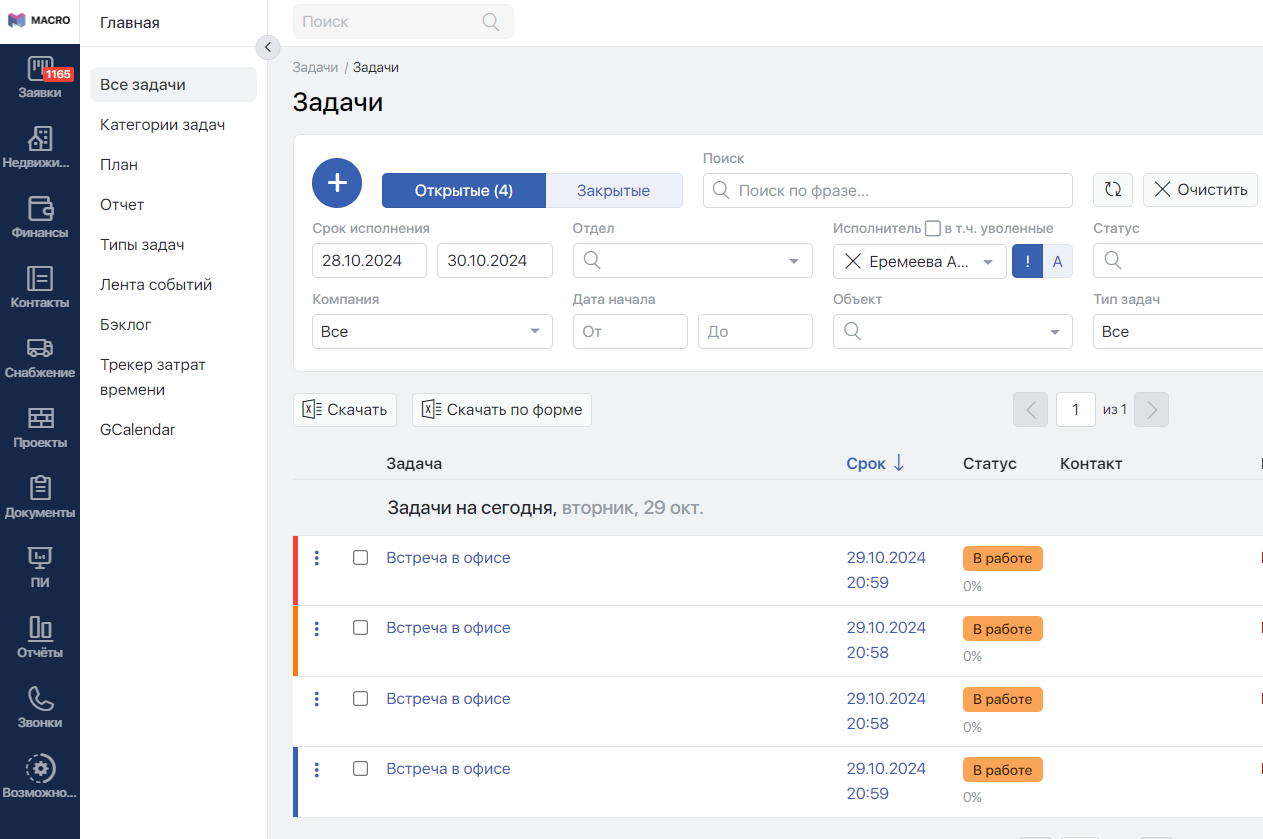Click the Скачать по форме button
1263x839 pixels.
502,410
